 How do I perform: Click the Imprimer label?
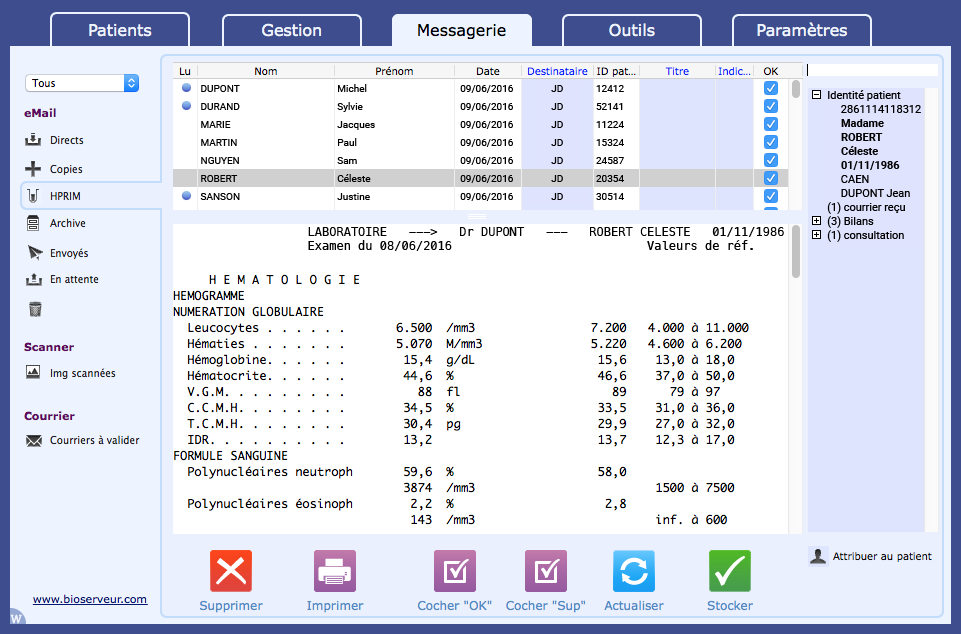tap(335, 606)
